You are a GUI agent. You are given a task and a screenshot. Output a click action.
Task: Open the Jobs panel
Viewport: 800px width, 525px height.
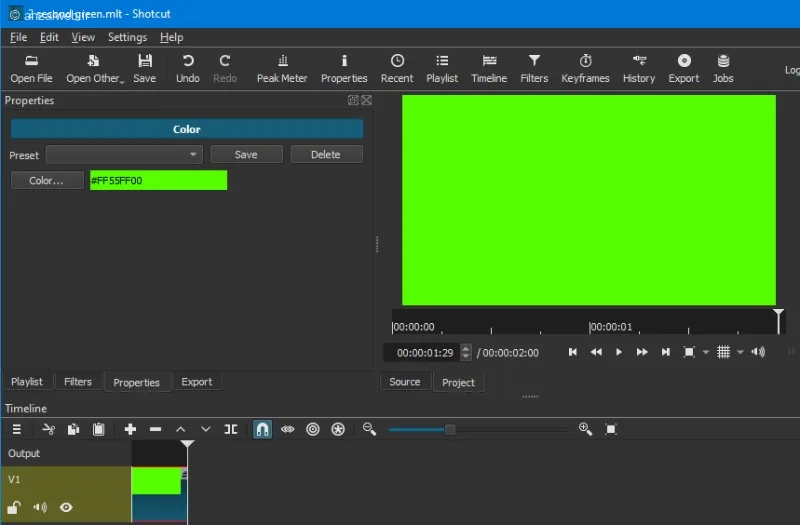pyautogui.click(x=723, y=69)
